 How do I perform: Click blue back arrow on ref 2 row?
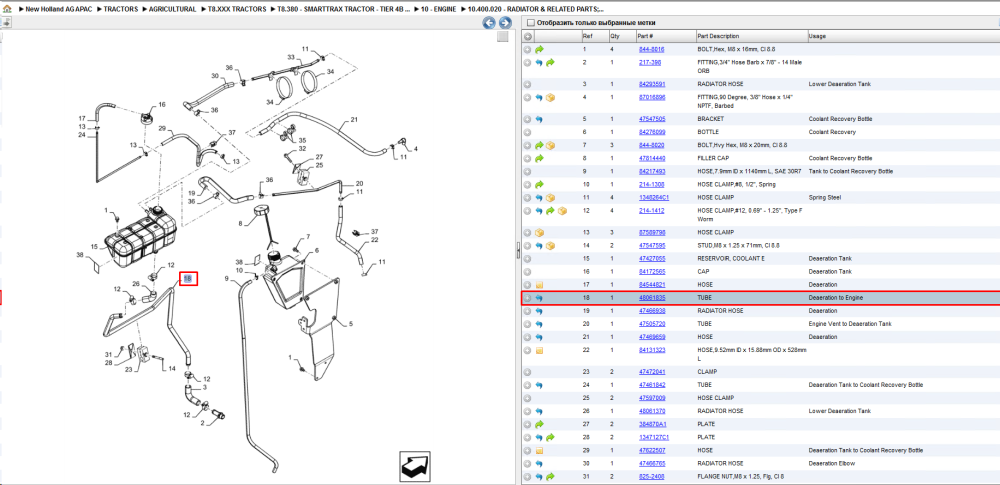(x=539, y=63)
